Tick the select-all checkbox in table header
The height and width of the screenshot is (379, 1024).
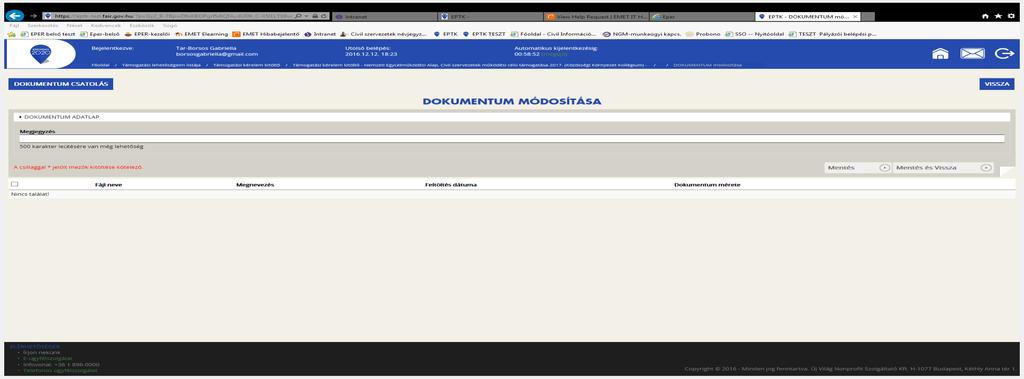[14, 185]
